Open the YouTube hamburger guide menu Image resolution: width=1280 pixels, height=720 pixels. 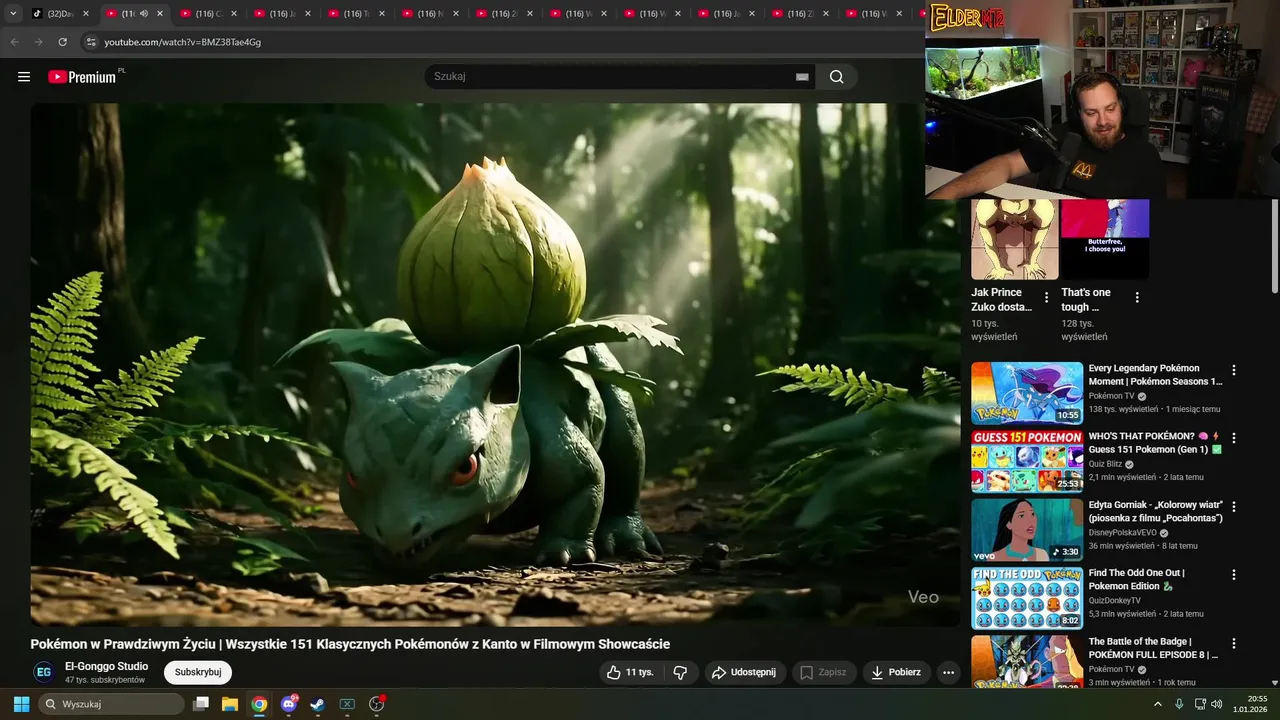point(24,77)
